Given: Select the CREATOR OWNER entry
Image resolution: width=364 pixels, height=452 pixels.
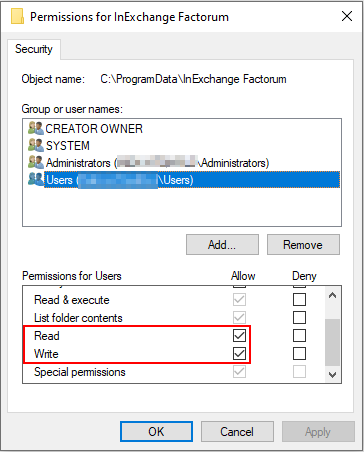Looking at the screenshot, I should (x=94, y=129).
